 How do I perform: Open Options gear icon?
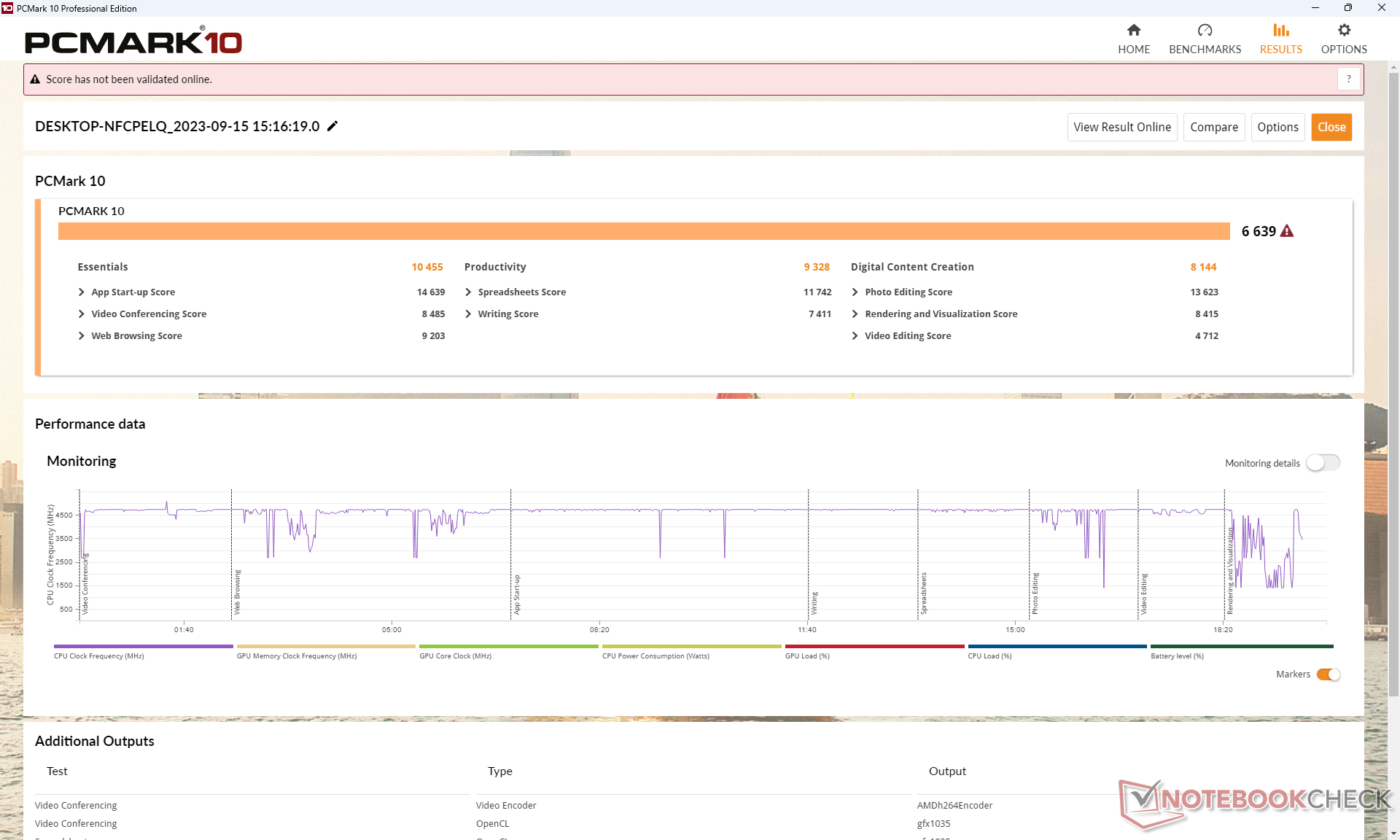(x=1344, y=31)
